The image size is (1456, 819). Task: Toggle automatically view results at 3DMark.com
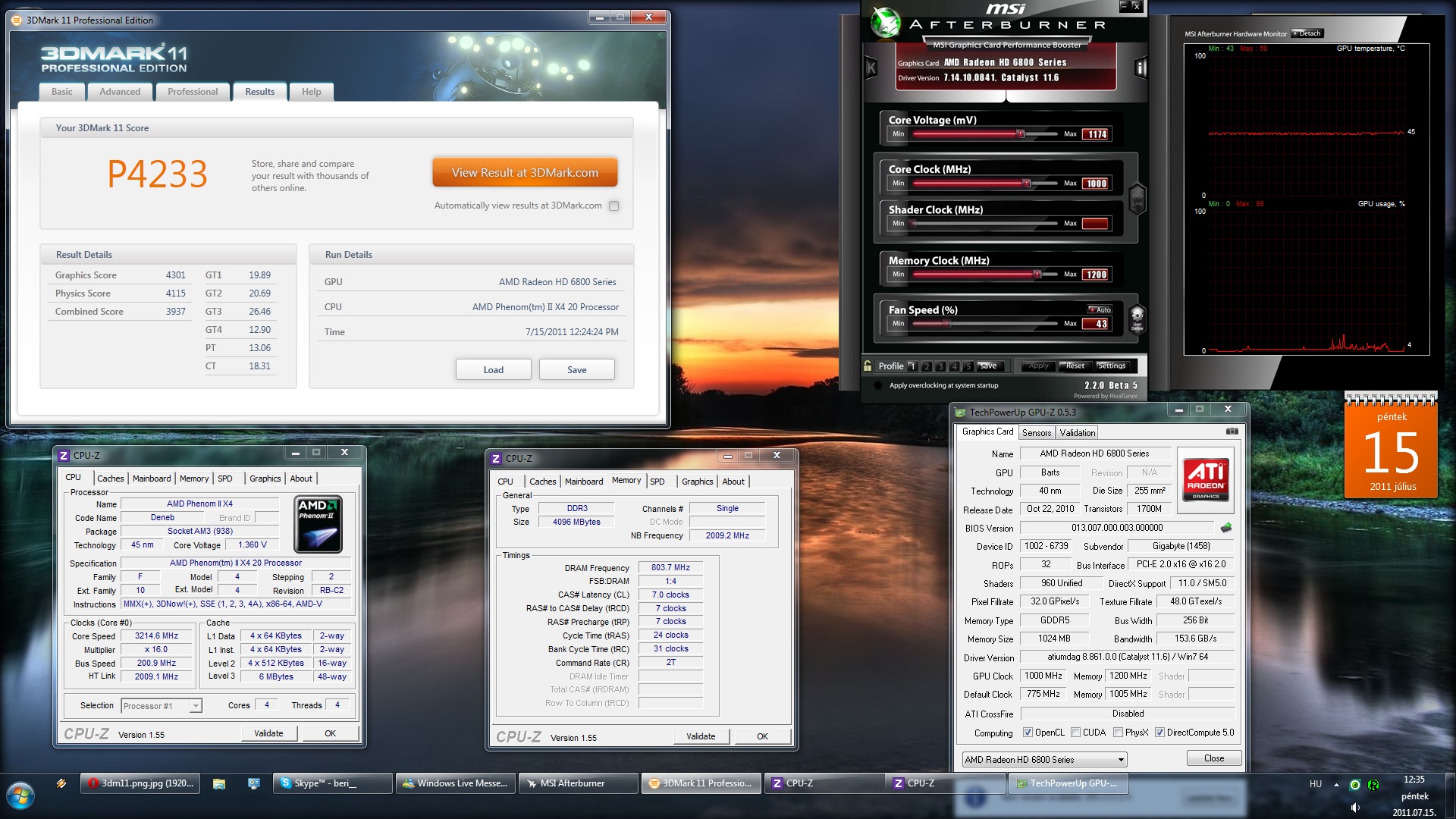(x=613, y=206)
